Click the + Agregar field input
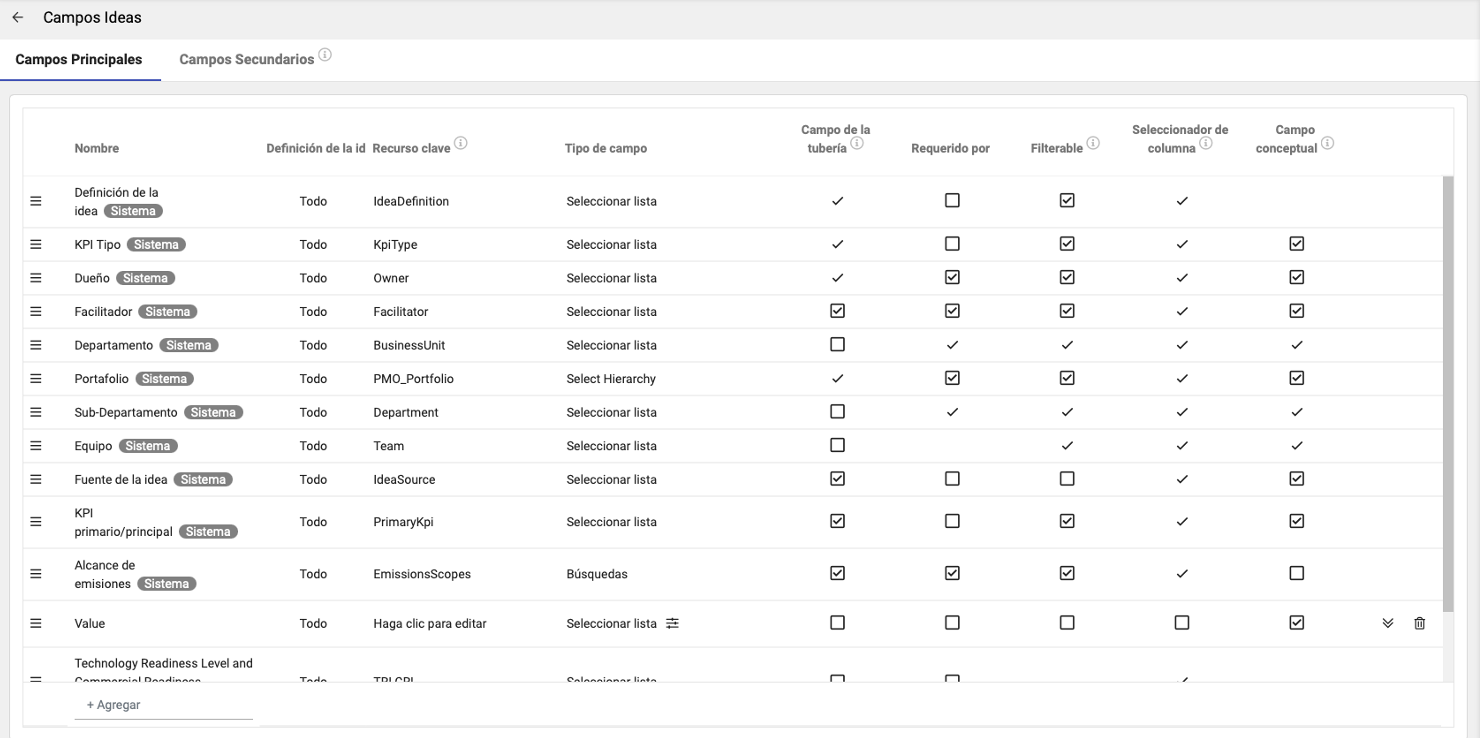This screenshot has height=738, width=1480. [164, 705]
